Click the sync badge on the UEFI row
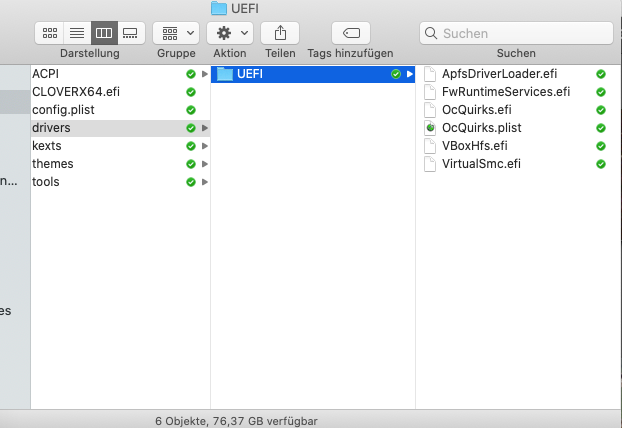This screenshot has height=428, width=622. tap(395, 74)
